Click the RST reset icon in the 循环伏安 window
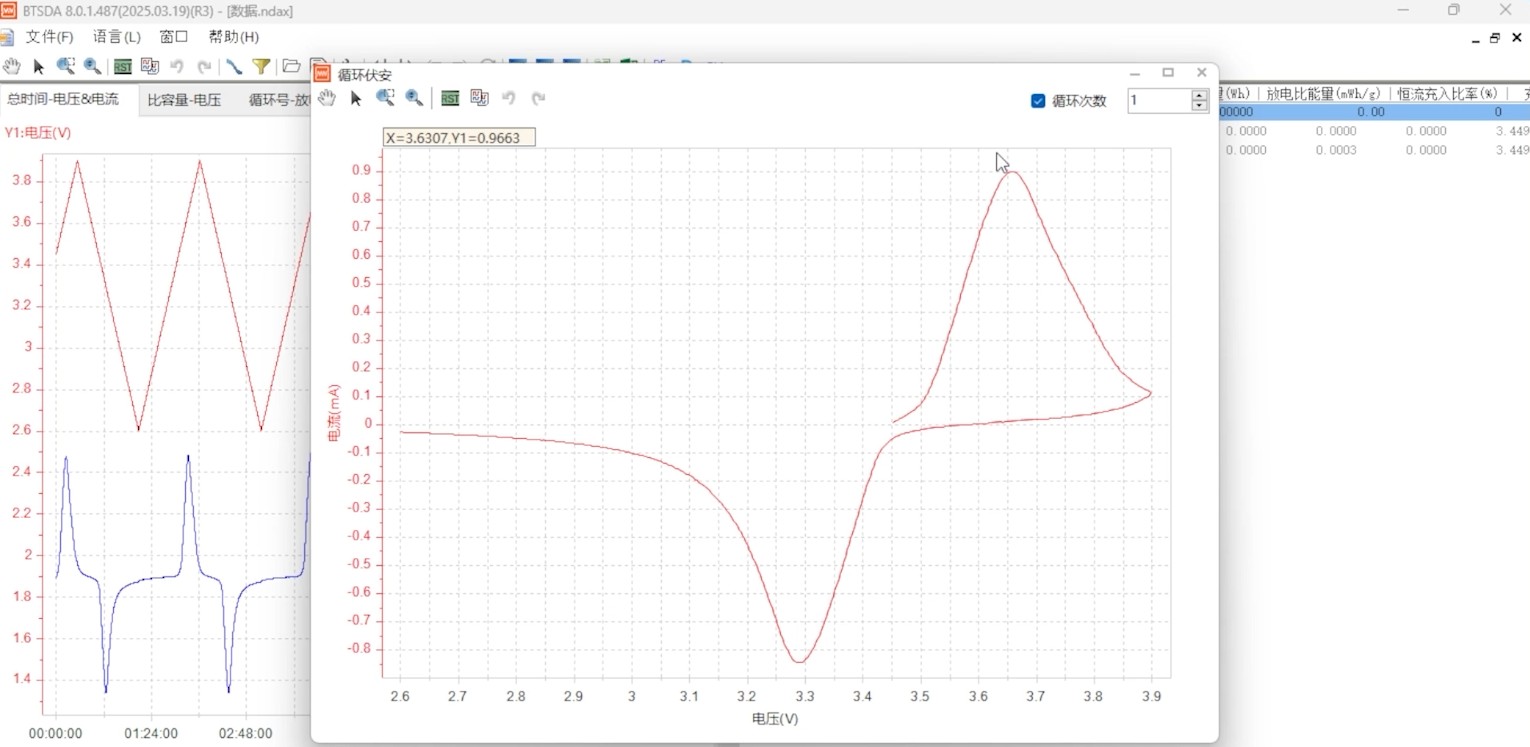Viewport: 1530px width, 747px height. [450, 98]
